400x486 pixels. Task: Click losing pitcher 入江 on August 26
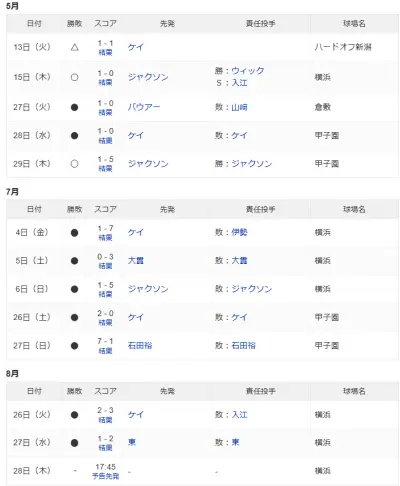pos(239,415)
